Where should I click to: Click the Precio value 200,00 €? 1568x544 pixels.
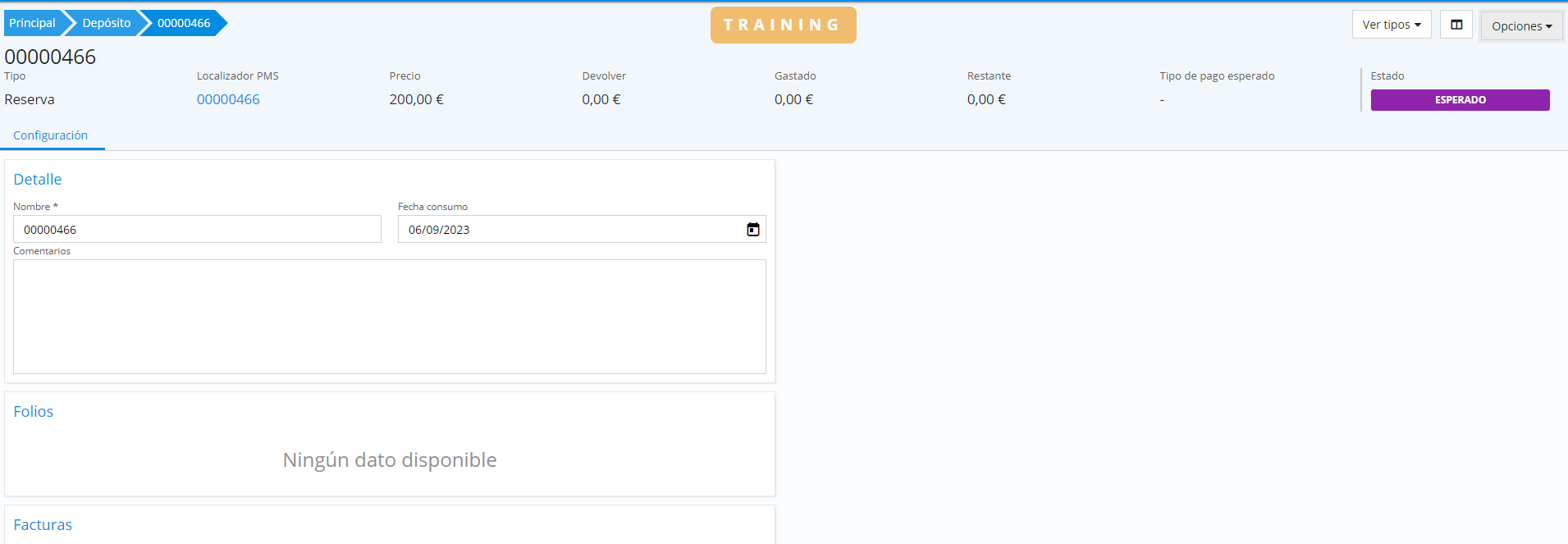click(x=416, y=99)
